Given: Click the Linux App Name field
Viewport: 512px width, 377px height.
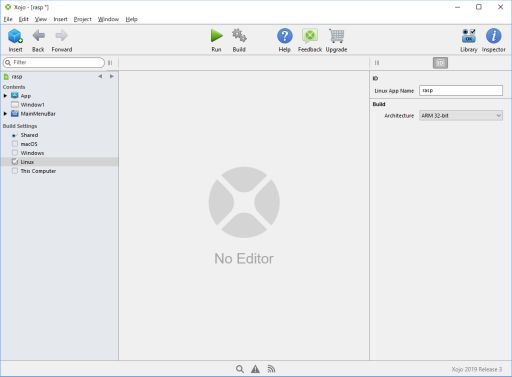Looking at the screenshot, I should click(461, 90).
